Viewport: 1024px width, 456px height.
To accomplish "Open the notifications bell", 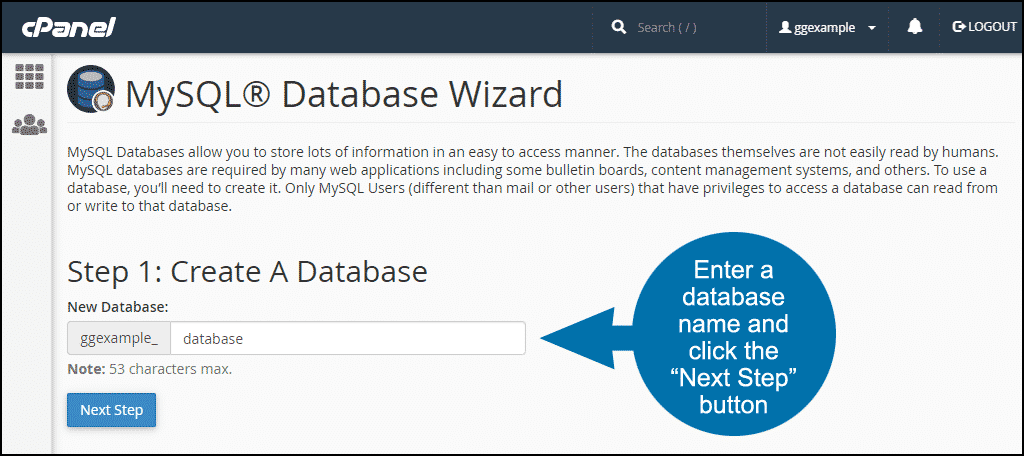I will pos(914,27).
